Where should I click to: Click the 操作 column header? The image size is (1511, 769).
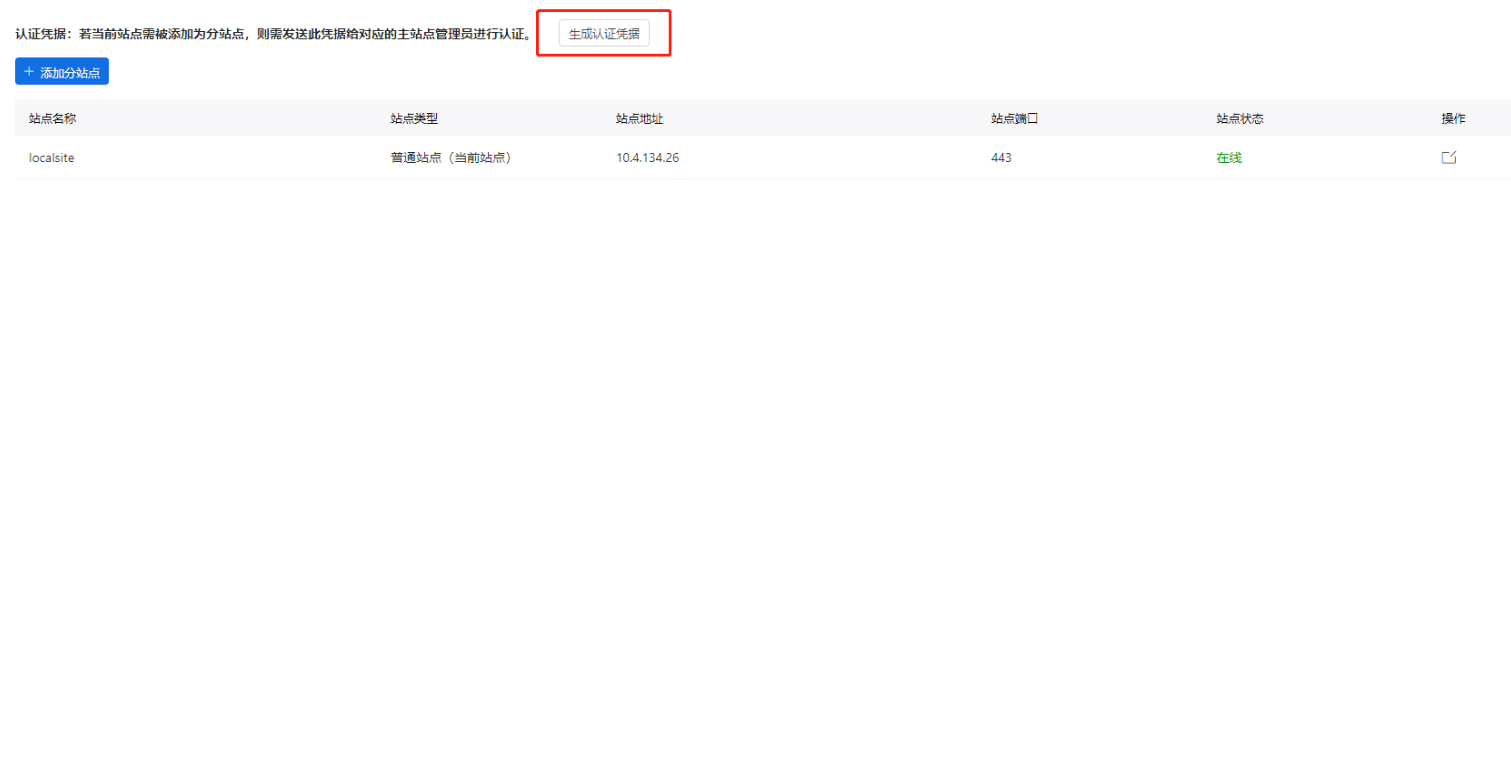coord(1453,118)
